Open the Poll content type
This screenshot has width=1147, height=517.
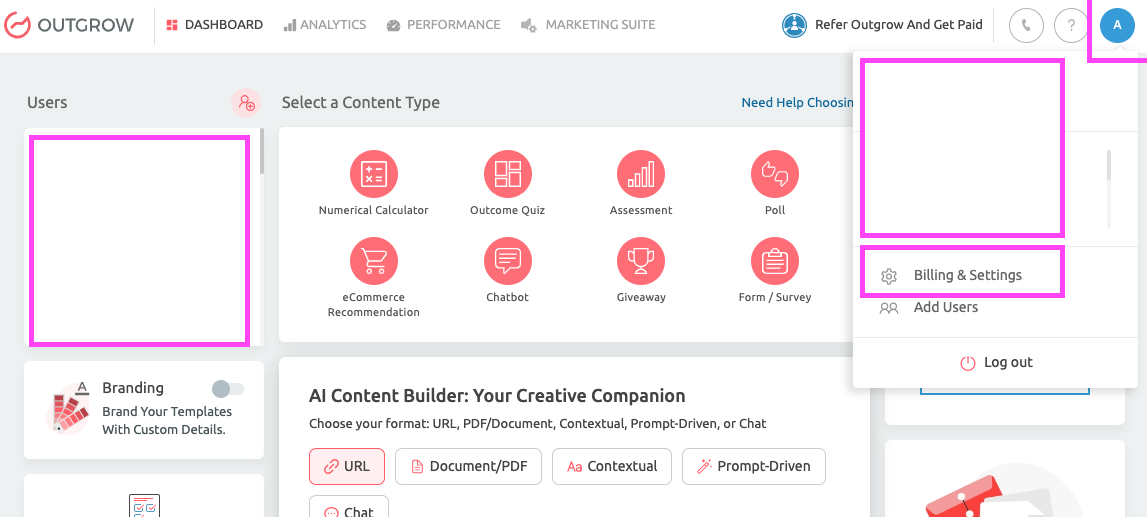775,174
